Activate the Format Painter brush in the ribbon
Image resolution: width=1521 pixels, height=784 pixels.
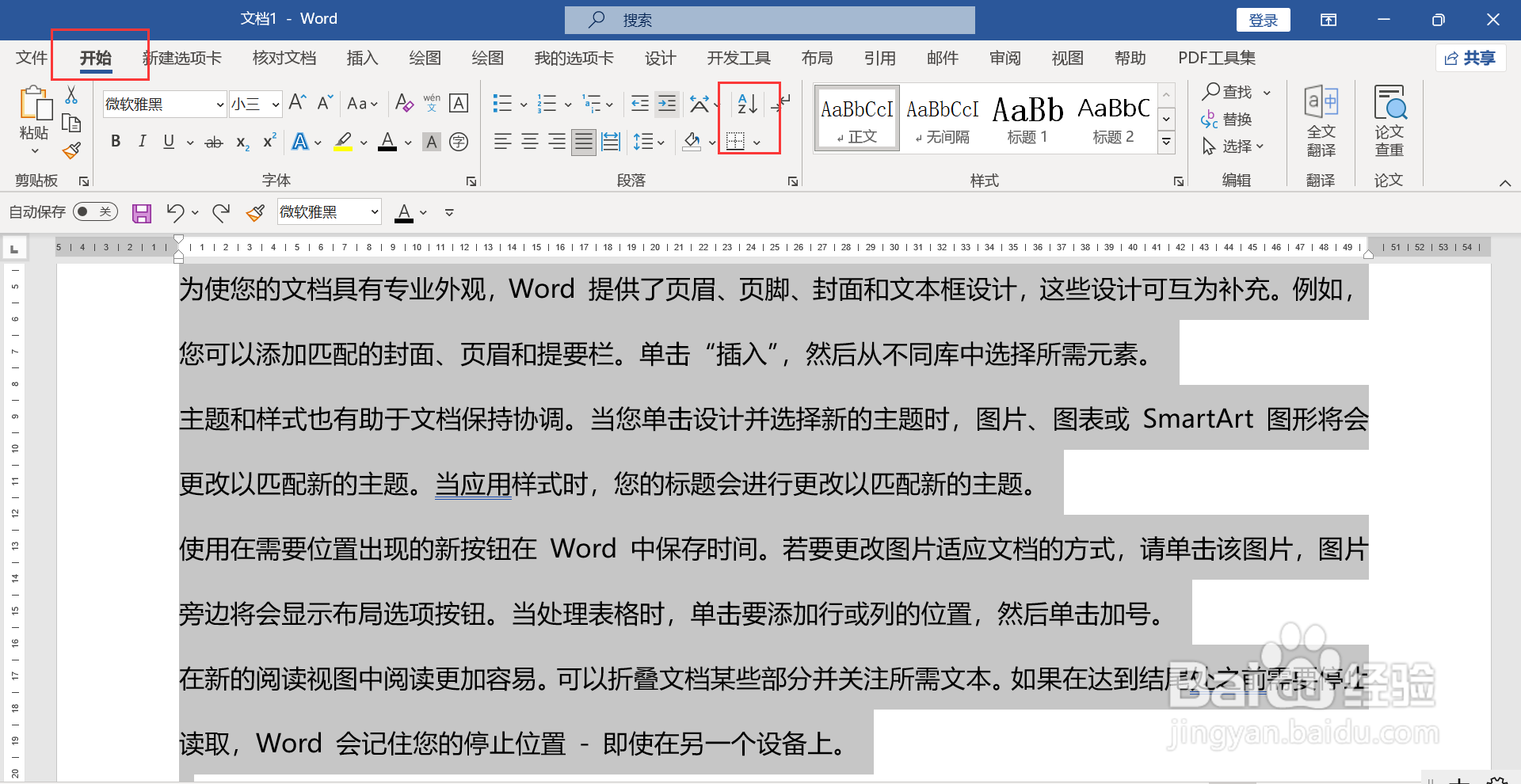click(x=71, y=150)
